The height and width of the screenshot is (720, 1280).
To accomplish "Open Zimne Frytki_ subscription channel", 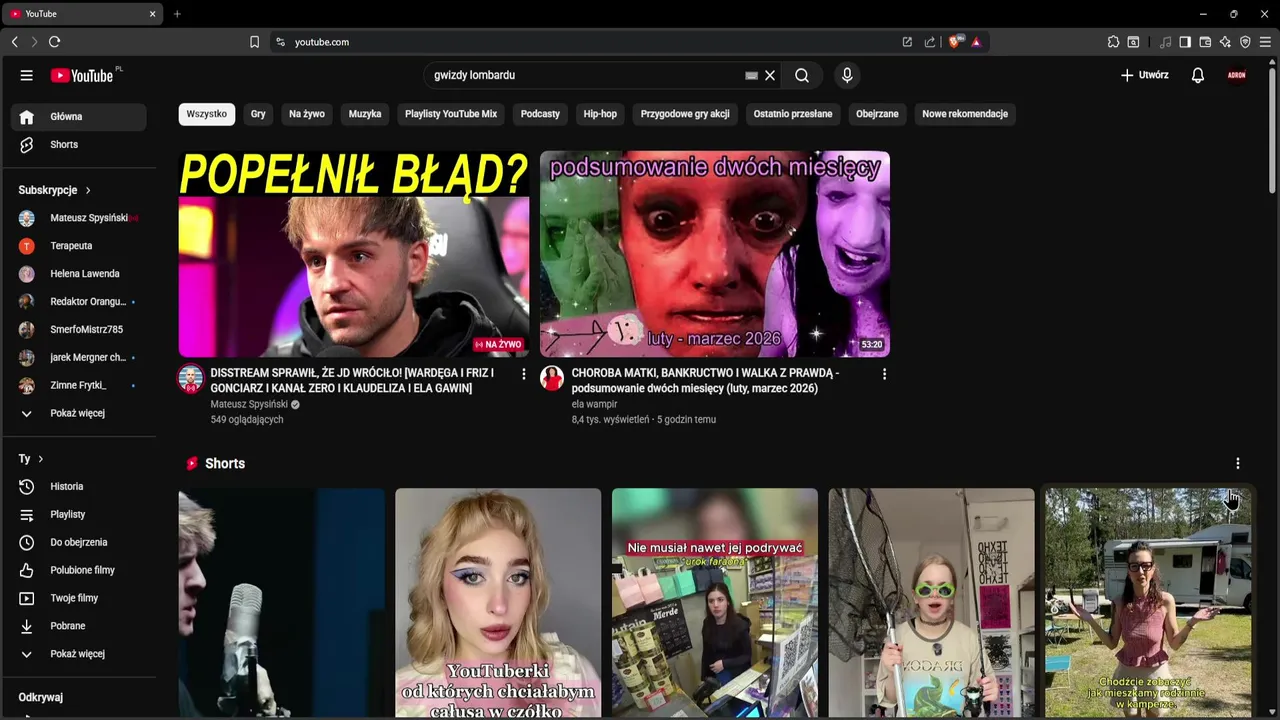I will tap(79, 386).
